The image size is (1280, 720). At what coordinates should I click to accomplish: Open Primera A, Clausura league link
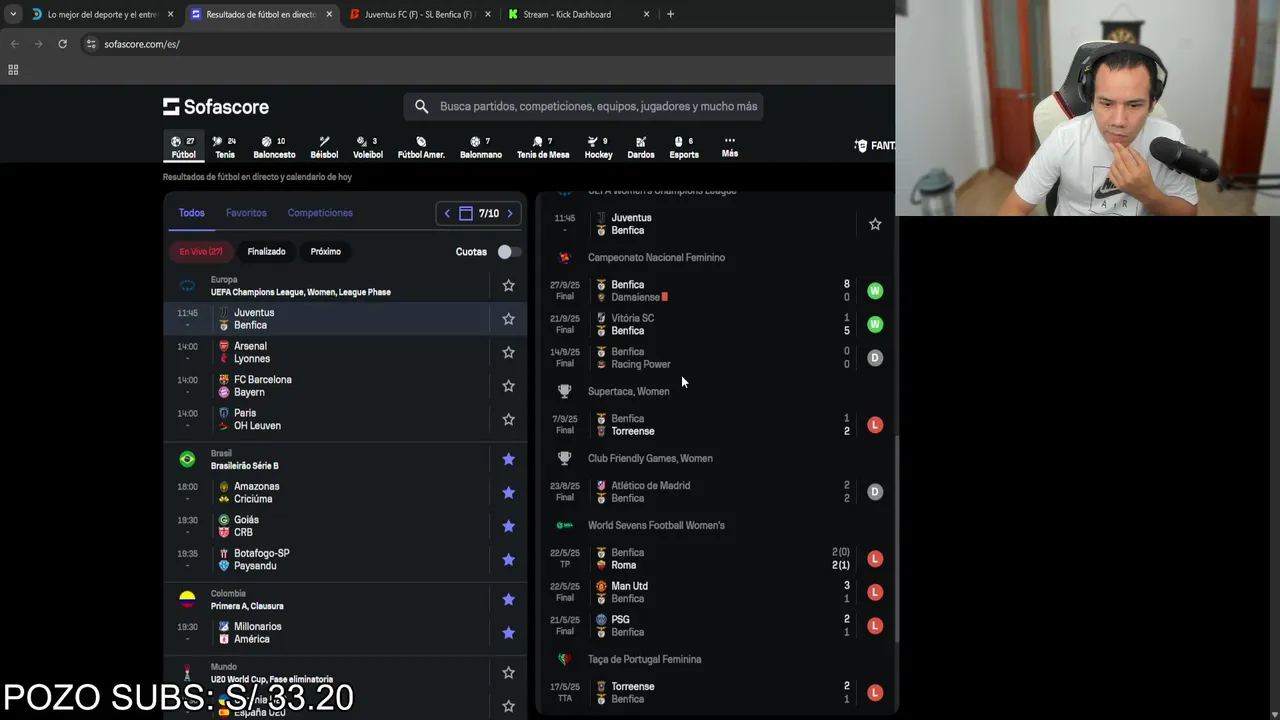coord(247,606)
